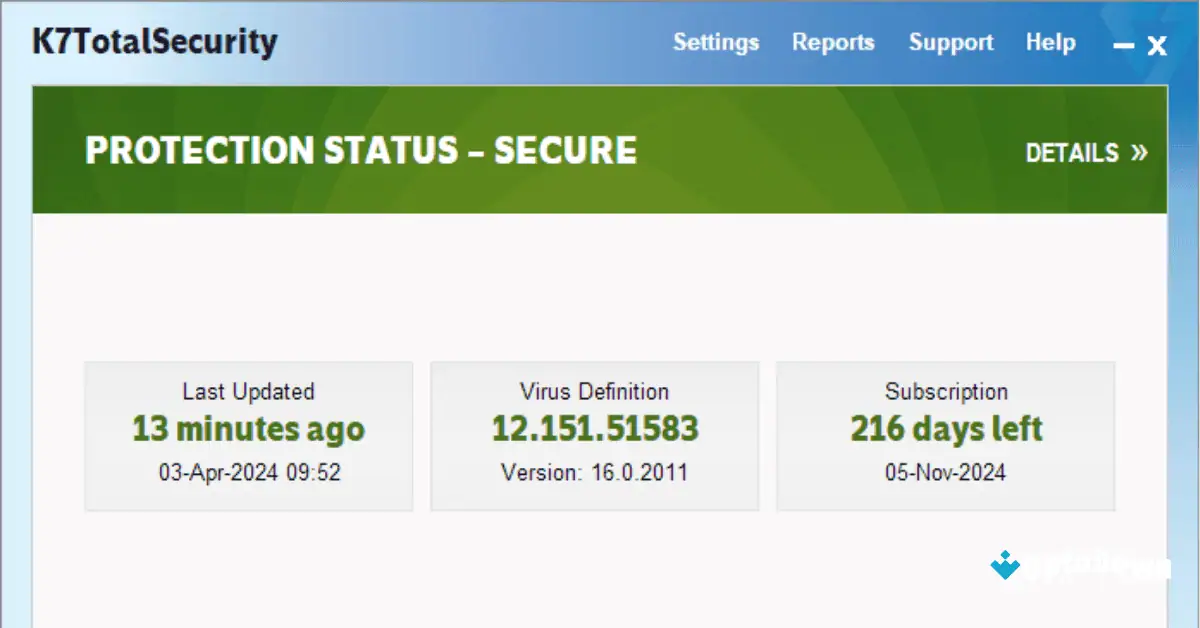Click the K7TotalSecurity logo text
This screenshot has height=628, width=1200.
tap(155, 42)
